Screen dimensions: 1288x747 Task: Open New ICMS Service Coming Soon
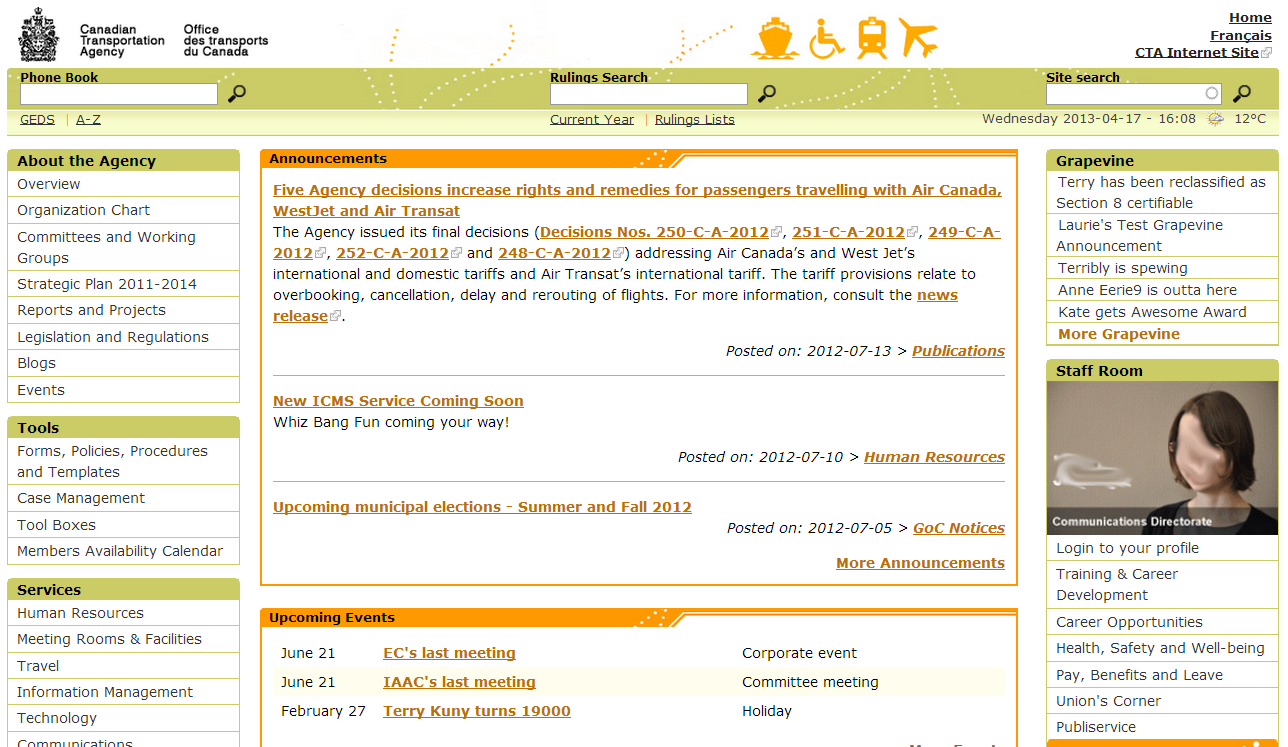[398, 401]
